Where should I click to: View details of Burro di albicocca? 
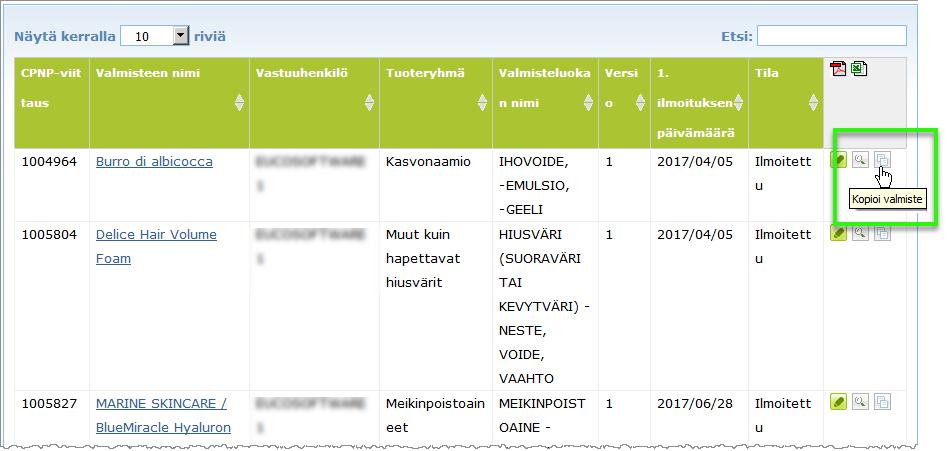tap(861, 160)
